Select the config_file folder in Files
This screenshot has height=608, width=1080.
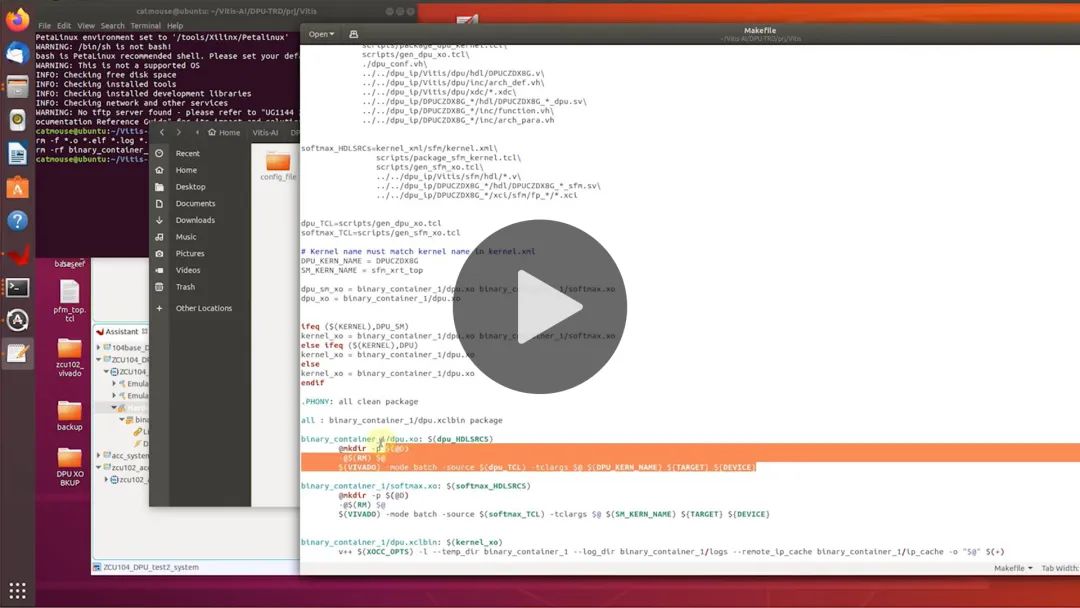(278, 166)
